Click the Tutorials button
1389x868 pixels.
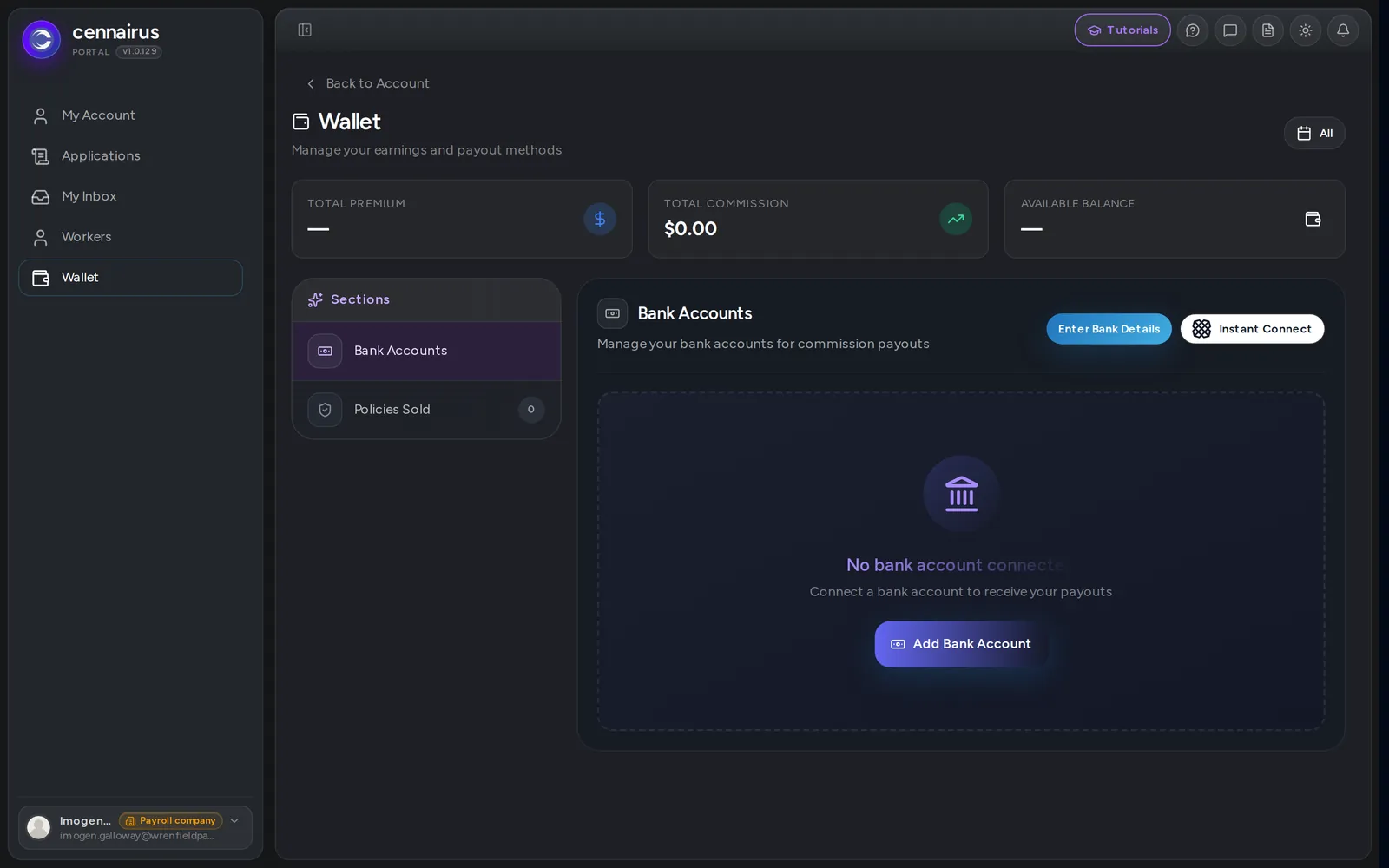click(1122, 30)
